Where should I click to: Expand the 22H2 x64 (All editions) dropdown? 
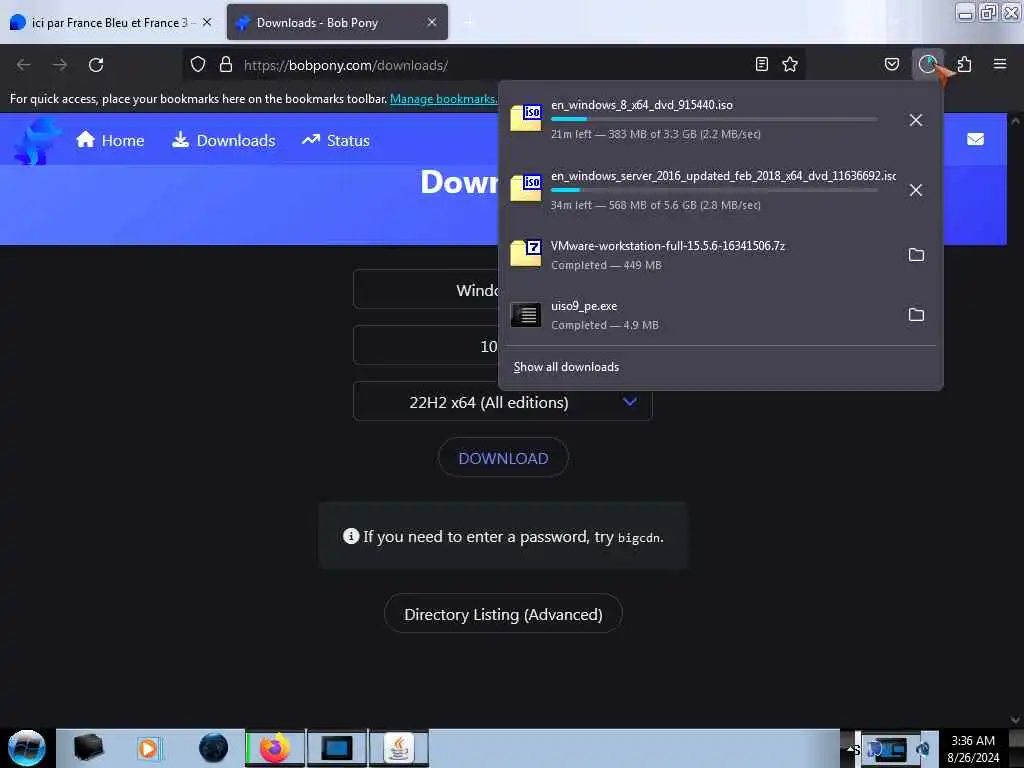coord(503,402)
